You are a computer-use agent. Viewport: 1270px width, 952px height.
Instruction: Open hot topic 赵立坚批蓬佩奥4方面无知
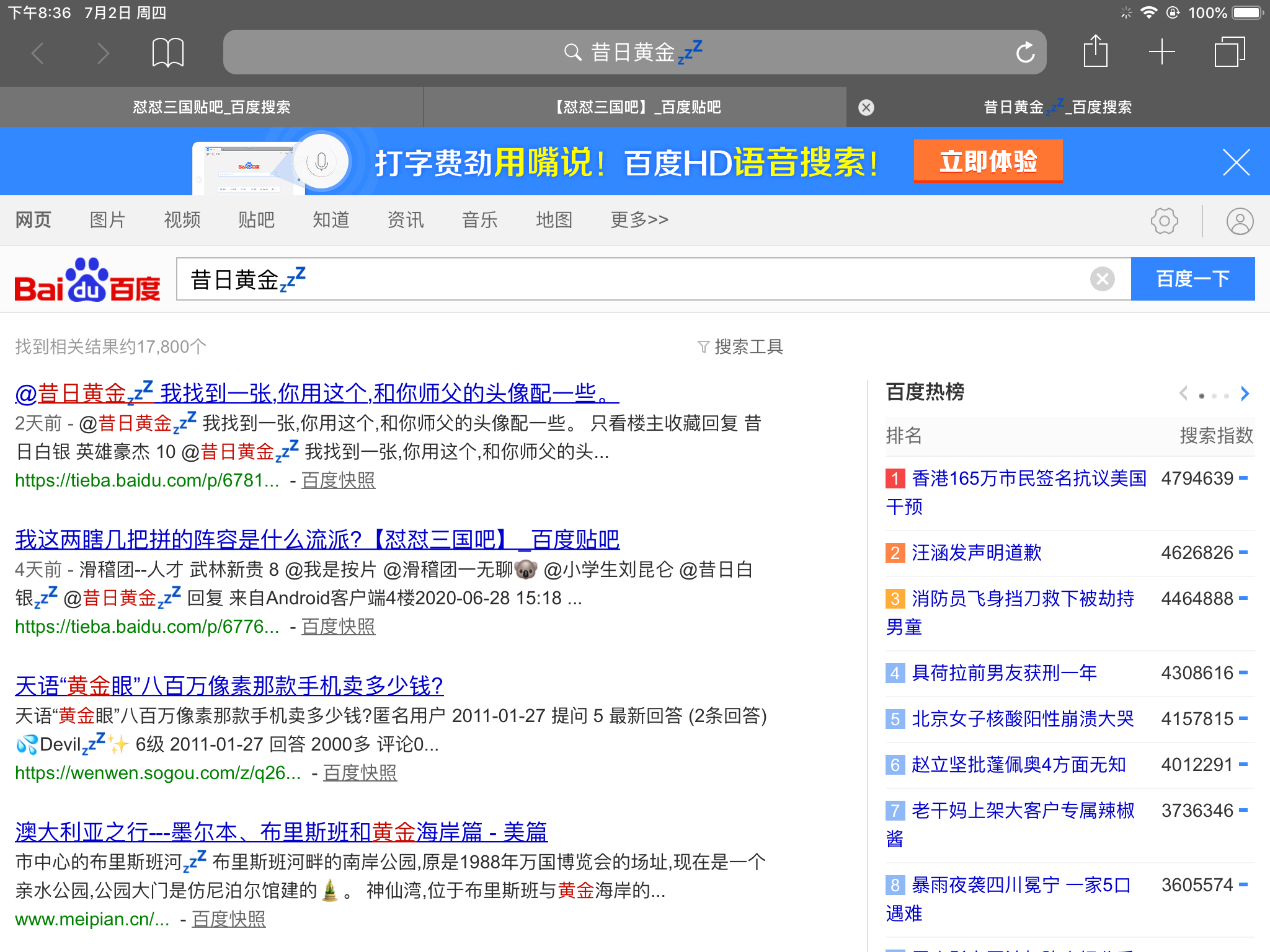point(1018,764)
